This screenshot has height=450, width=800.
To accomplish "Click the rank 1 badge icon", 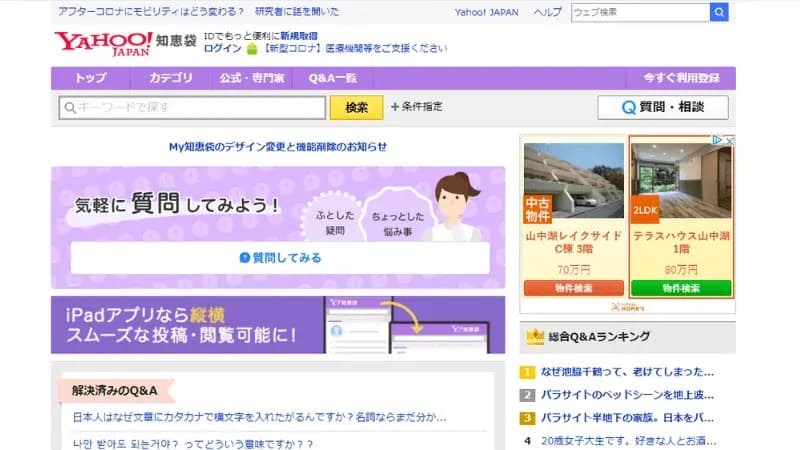I will 527,372.
